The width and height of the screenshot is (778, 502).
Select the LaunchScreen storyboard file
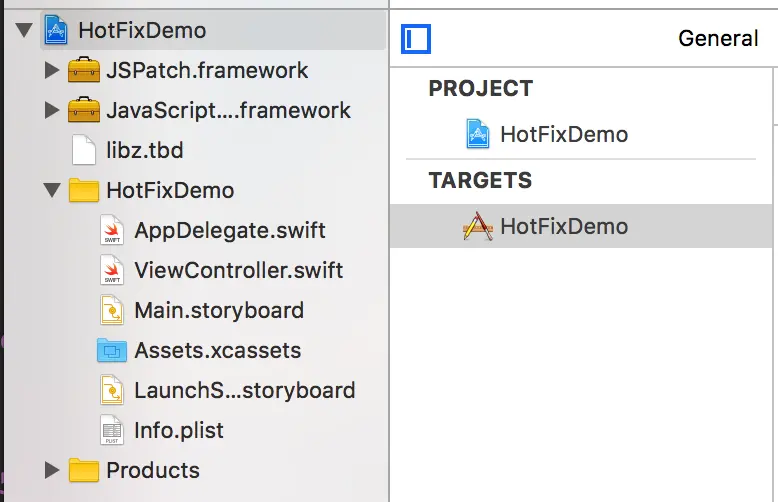[x=244, y=391]
